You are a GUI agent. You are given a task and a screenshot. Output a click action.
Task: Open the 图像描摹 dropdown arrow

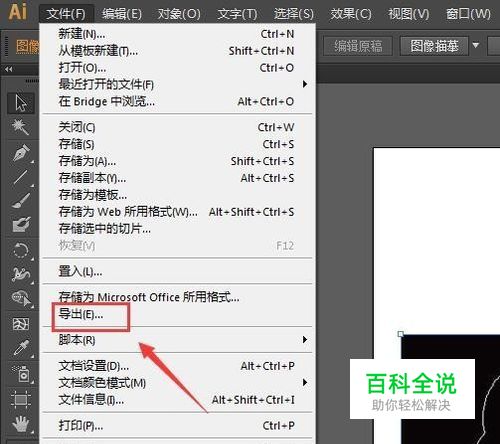click(x=476, y=45)
